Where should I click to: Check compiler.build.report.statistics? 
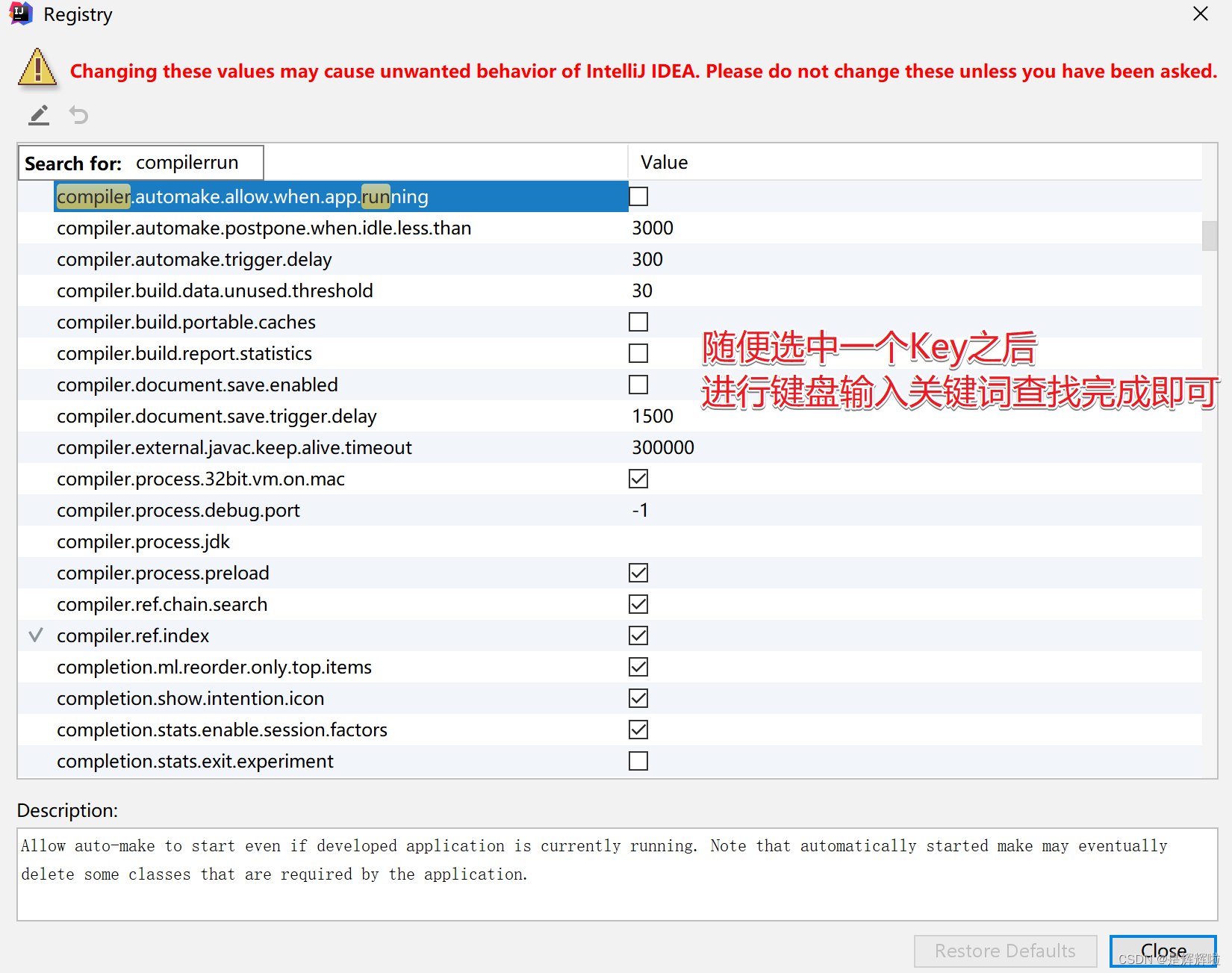(x=638, y=353)
